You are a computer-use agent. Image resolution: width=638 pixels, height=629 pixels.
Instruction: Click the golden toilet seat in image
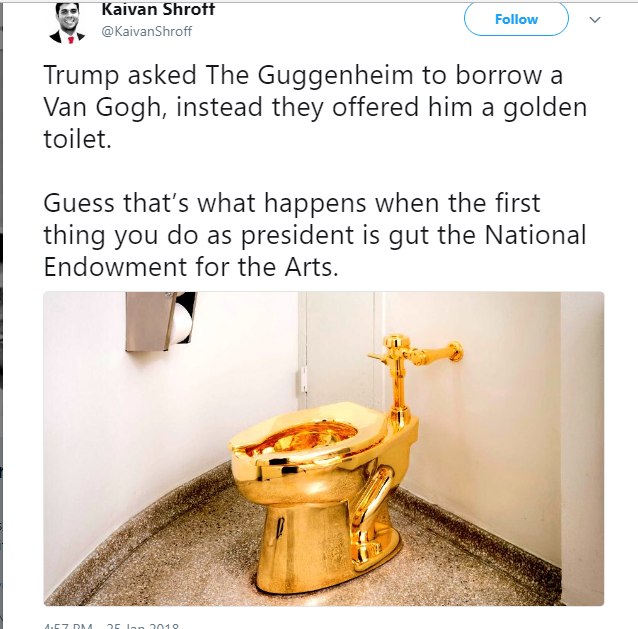(x=309, y=434)
